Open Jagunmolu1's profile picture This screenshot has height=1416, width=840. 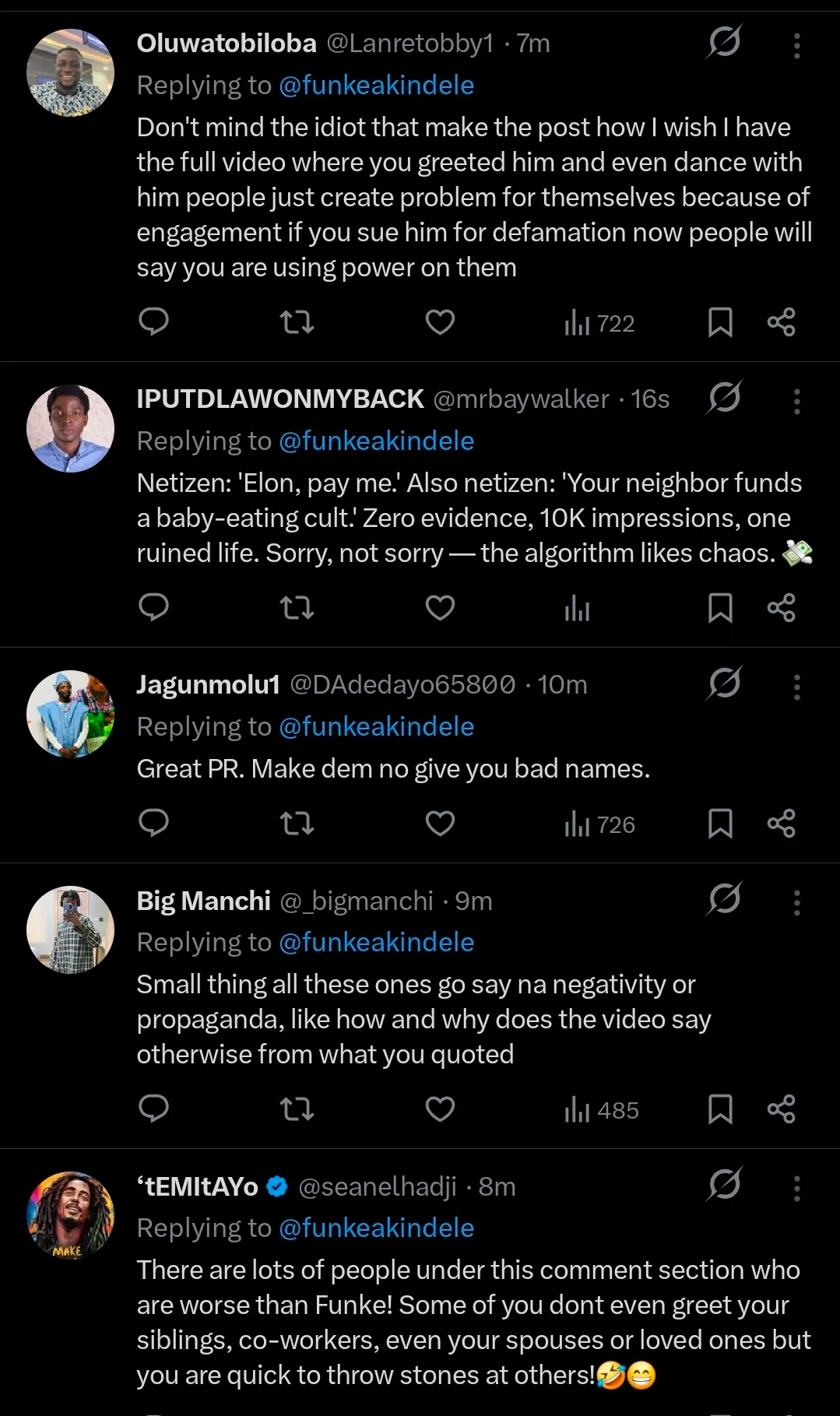point(70,714)
